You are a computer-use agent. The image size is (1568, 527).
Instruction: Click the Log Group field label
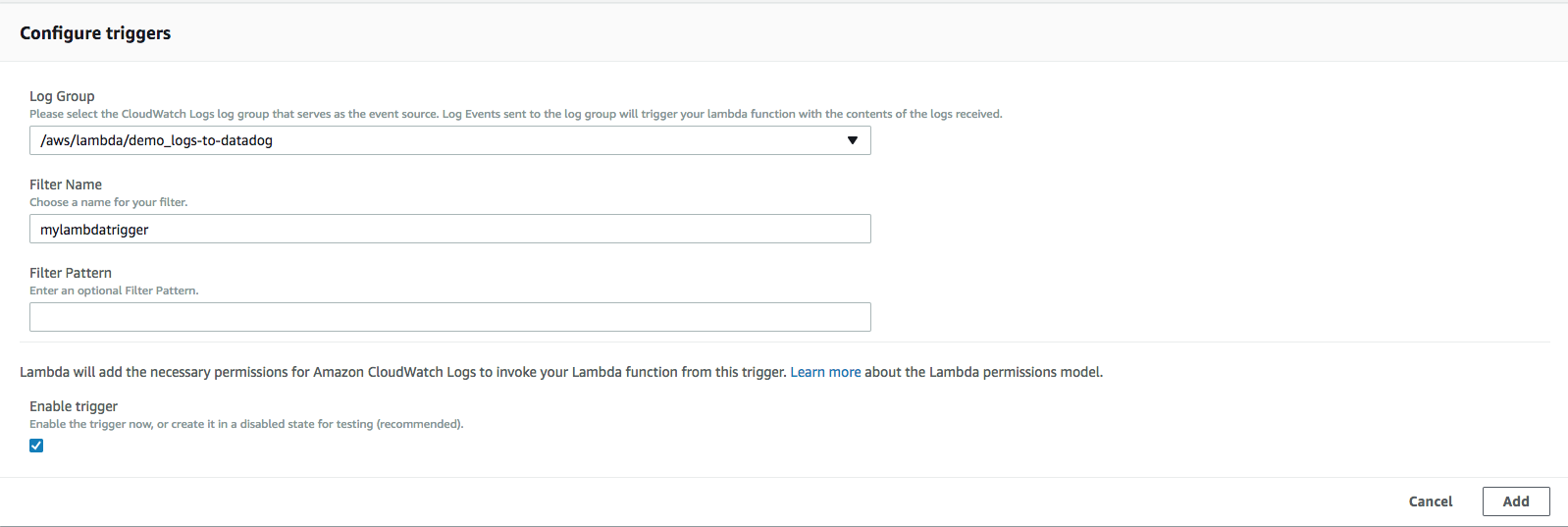(x=62, y=96)
